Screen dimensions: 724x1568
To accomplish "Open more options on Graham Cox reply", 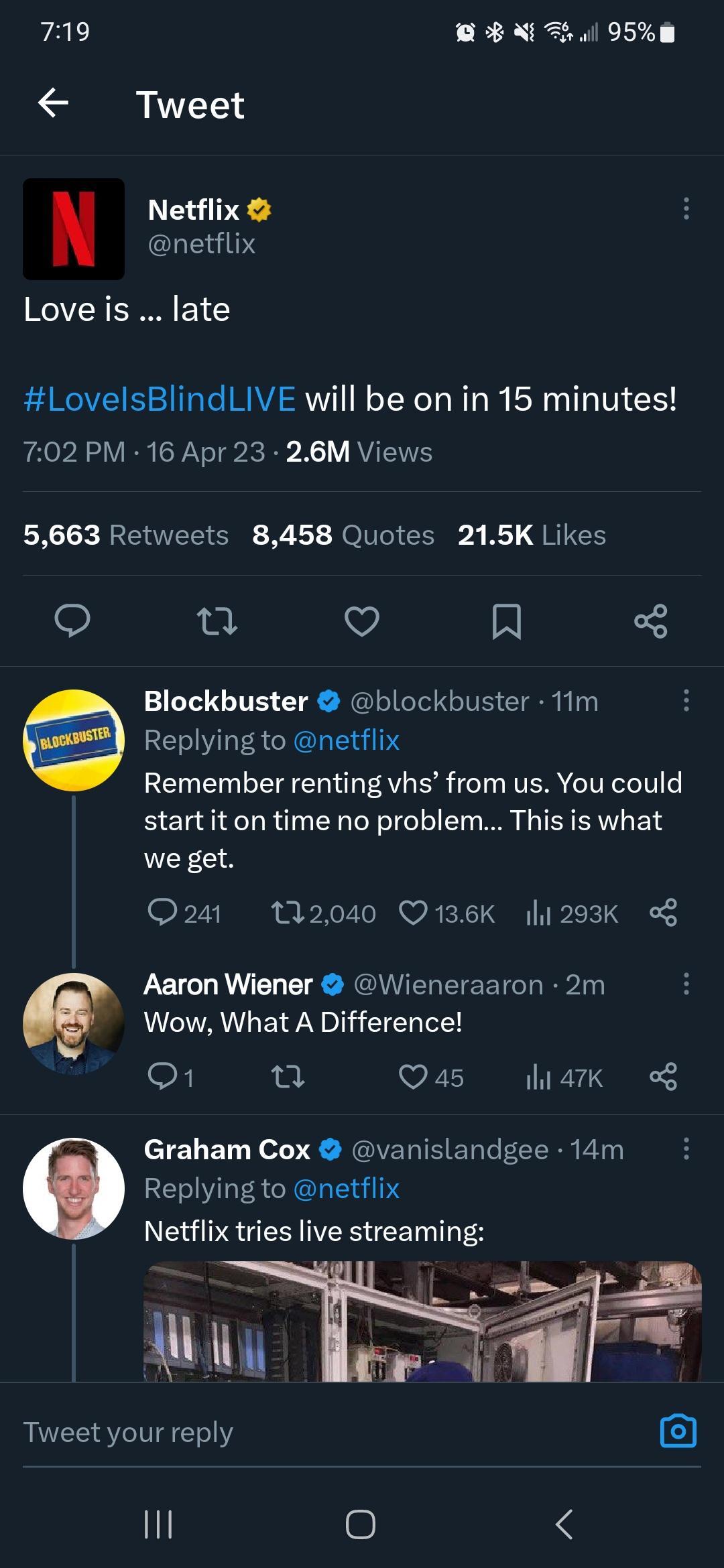I will coord(685,1149).
